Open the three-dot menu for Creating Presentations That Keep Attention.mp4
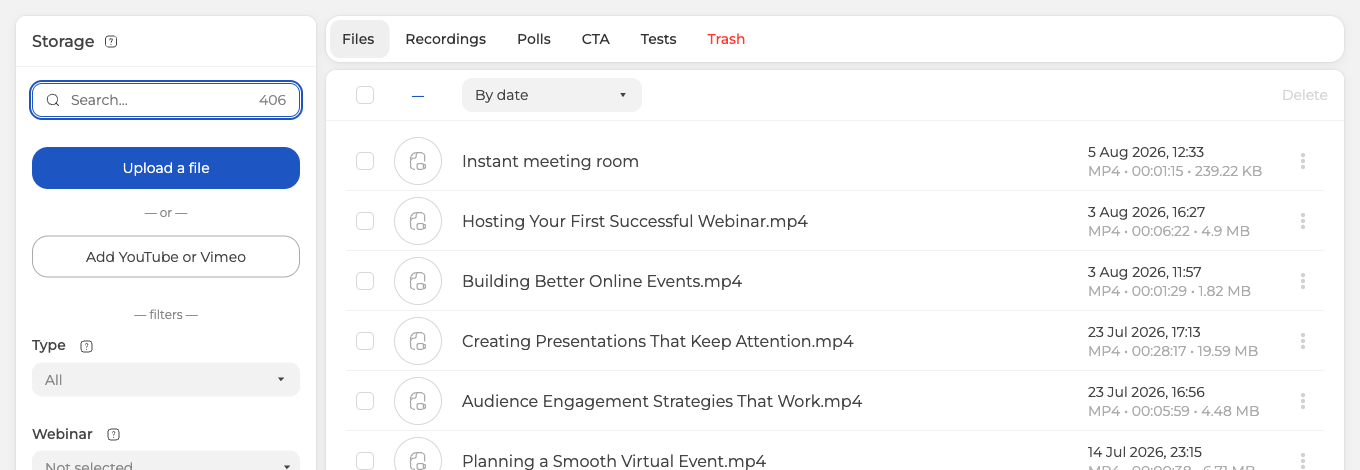This screenshot has width=1360, height=470. tap(1303, 341)
